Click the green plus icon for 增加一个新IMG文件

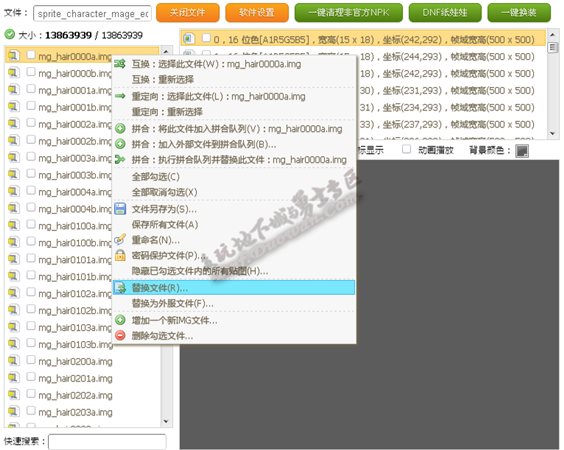pyautogui.click(x=120, y=320)
